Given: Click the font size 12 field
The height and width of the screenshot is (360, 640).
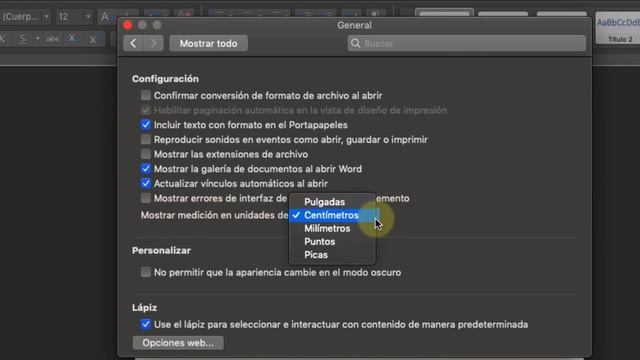Looking at the screenshot, I should tap(69, 17).
